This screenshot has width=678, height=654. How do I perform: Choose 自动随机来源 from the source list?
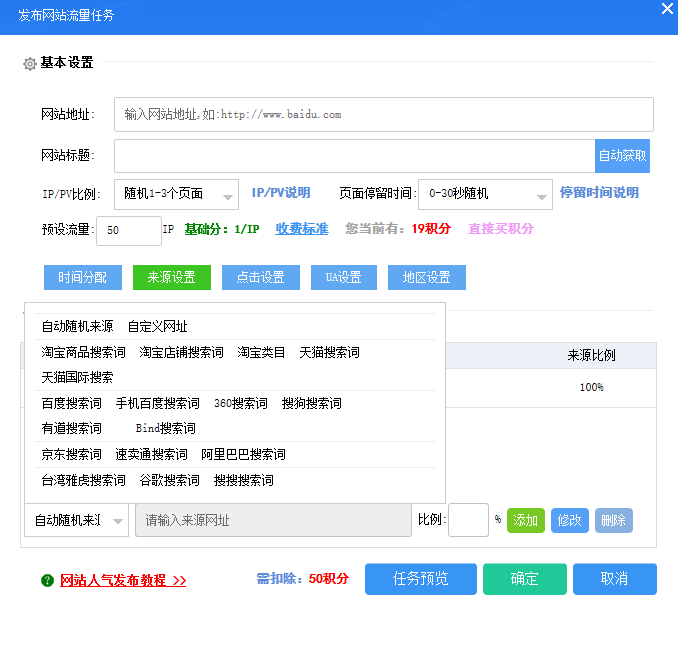click(77, 326)
